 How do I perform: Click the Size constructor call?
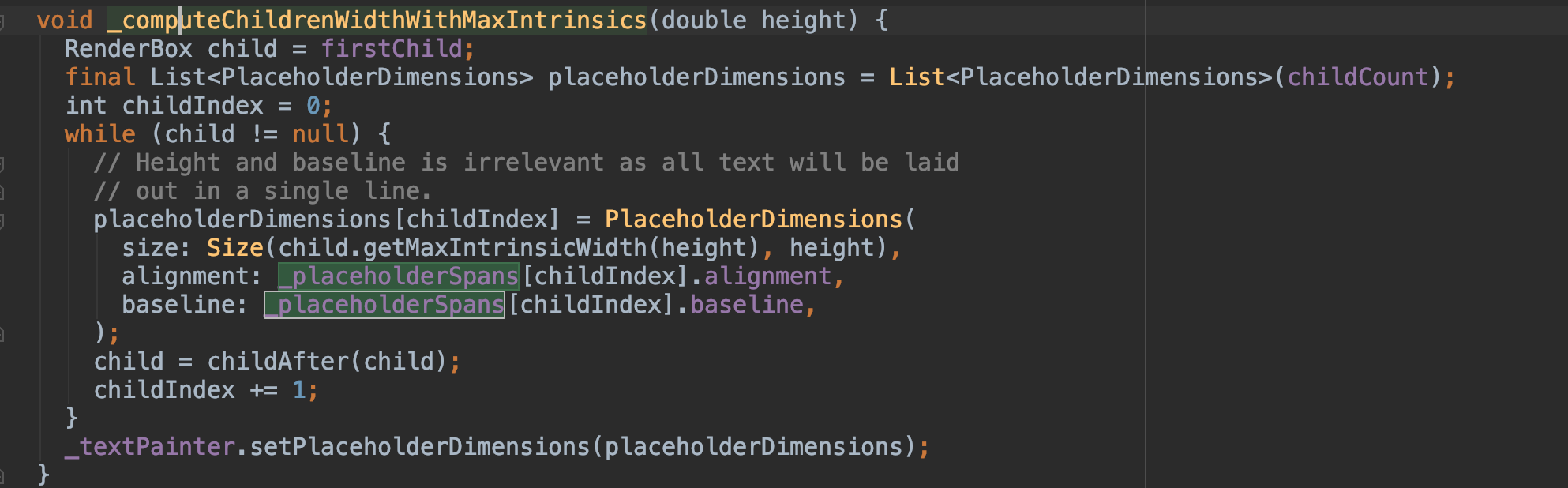pos(234,248)
